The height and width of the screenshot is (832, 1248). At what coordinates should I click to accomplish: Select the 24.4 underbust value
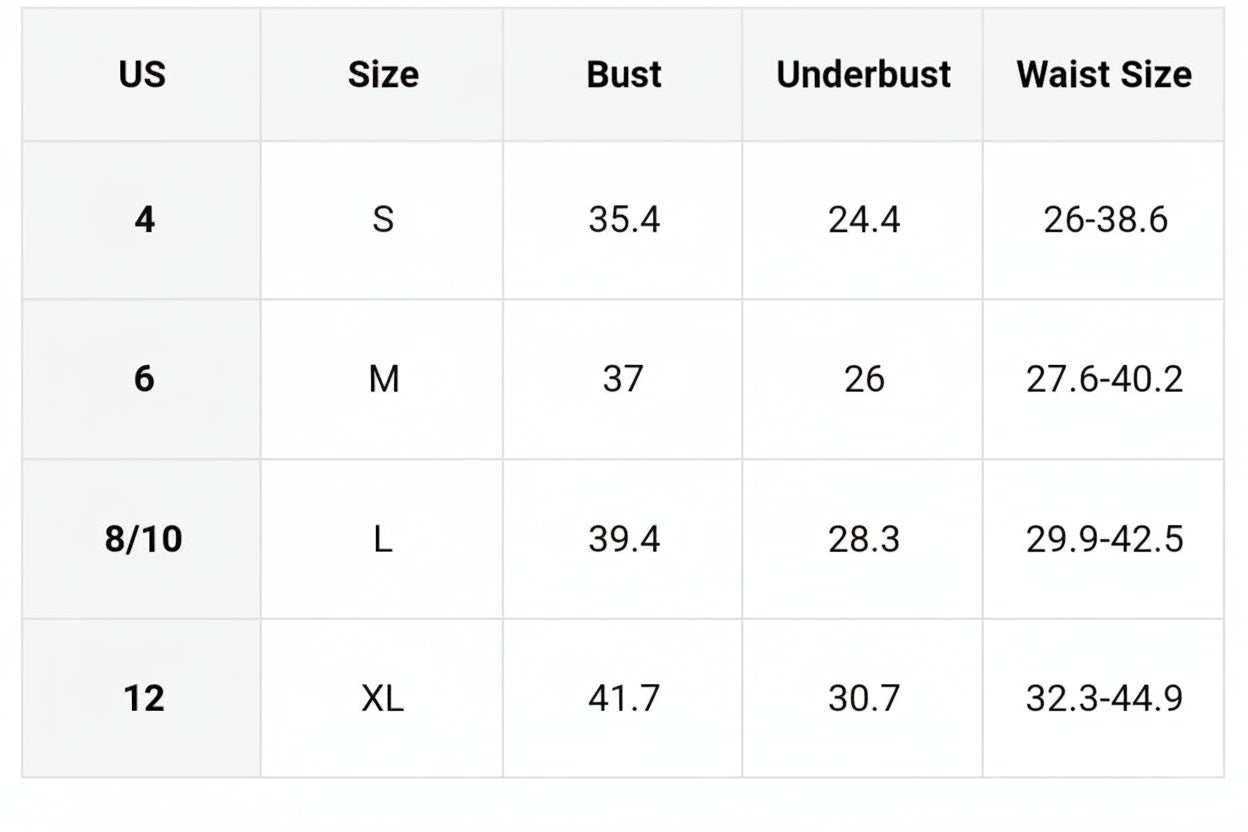click(x=864, y=219)
